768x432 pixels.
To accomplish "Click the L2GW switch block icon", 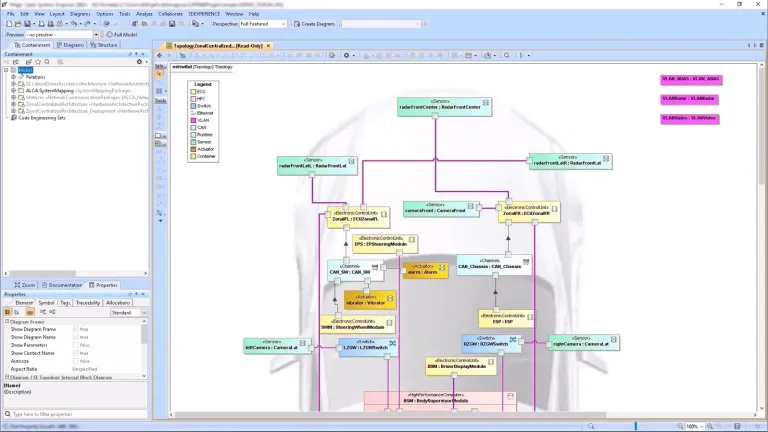I will coord(392,343).
